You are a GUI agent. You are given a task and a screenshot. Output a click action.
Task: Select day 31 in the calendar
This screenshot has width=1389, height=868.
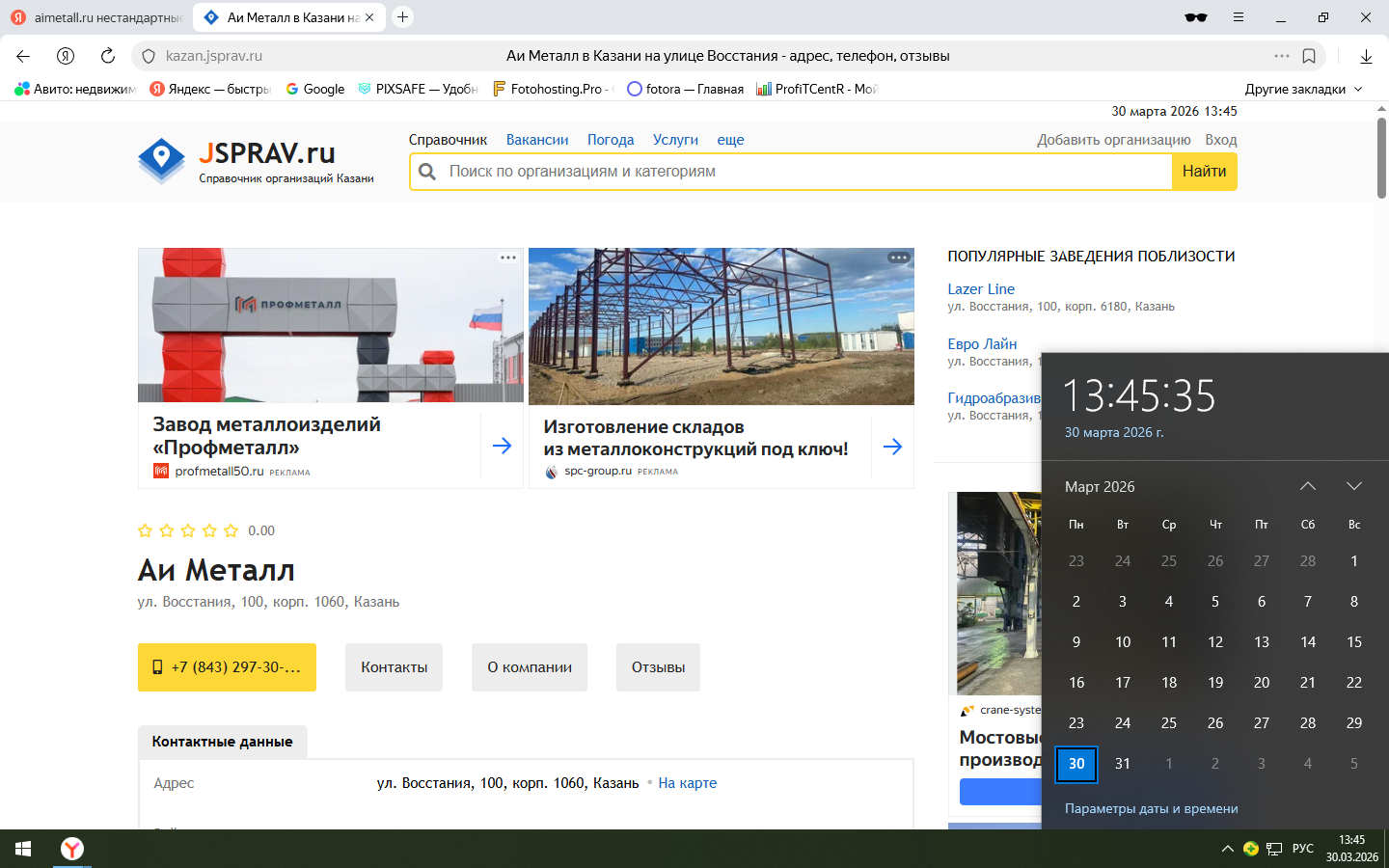pyautogui.click(x=1123, y=764)
